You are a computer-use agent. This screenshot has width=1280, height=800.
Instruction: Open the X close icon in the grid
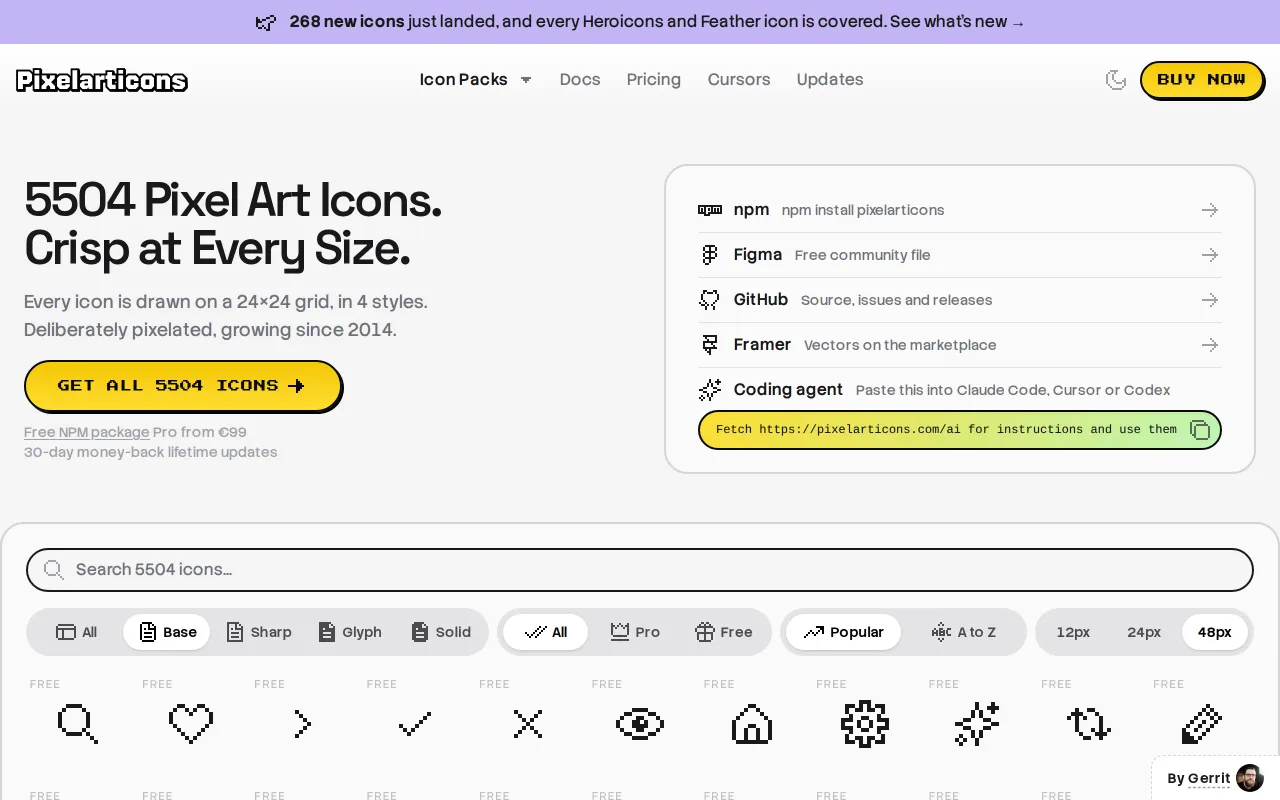click(x=527, y=723)
